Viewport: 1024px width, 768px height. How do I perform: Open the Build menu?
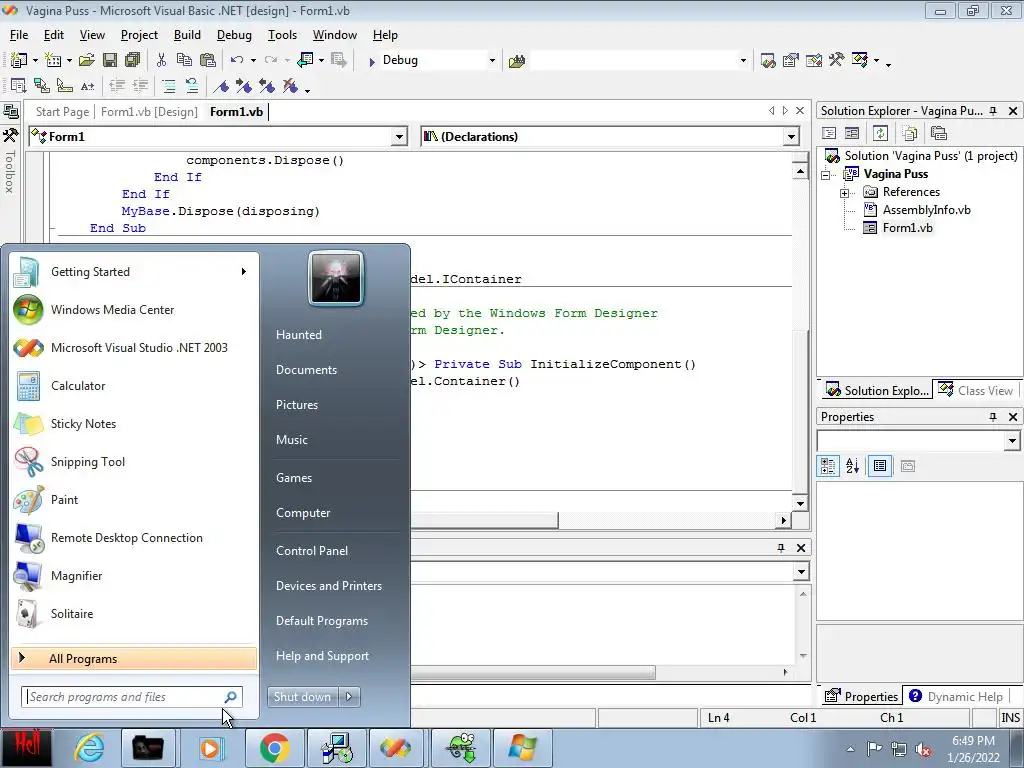(187, 35)
